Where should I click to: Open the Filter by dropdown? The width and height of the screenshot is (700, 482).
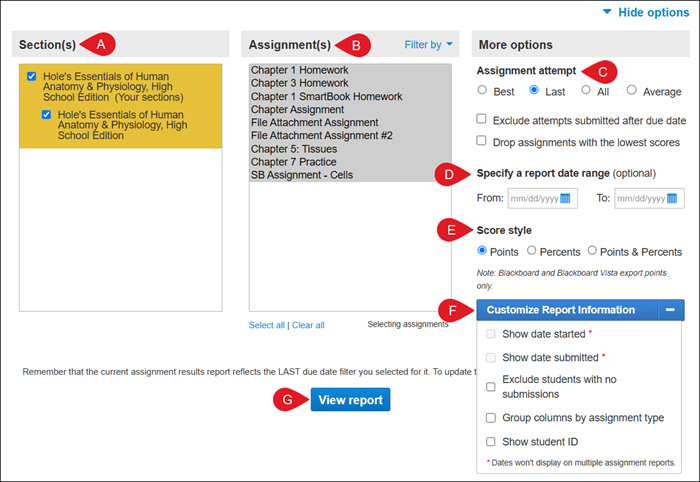tap(428, 44)
